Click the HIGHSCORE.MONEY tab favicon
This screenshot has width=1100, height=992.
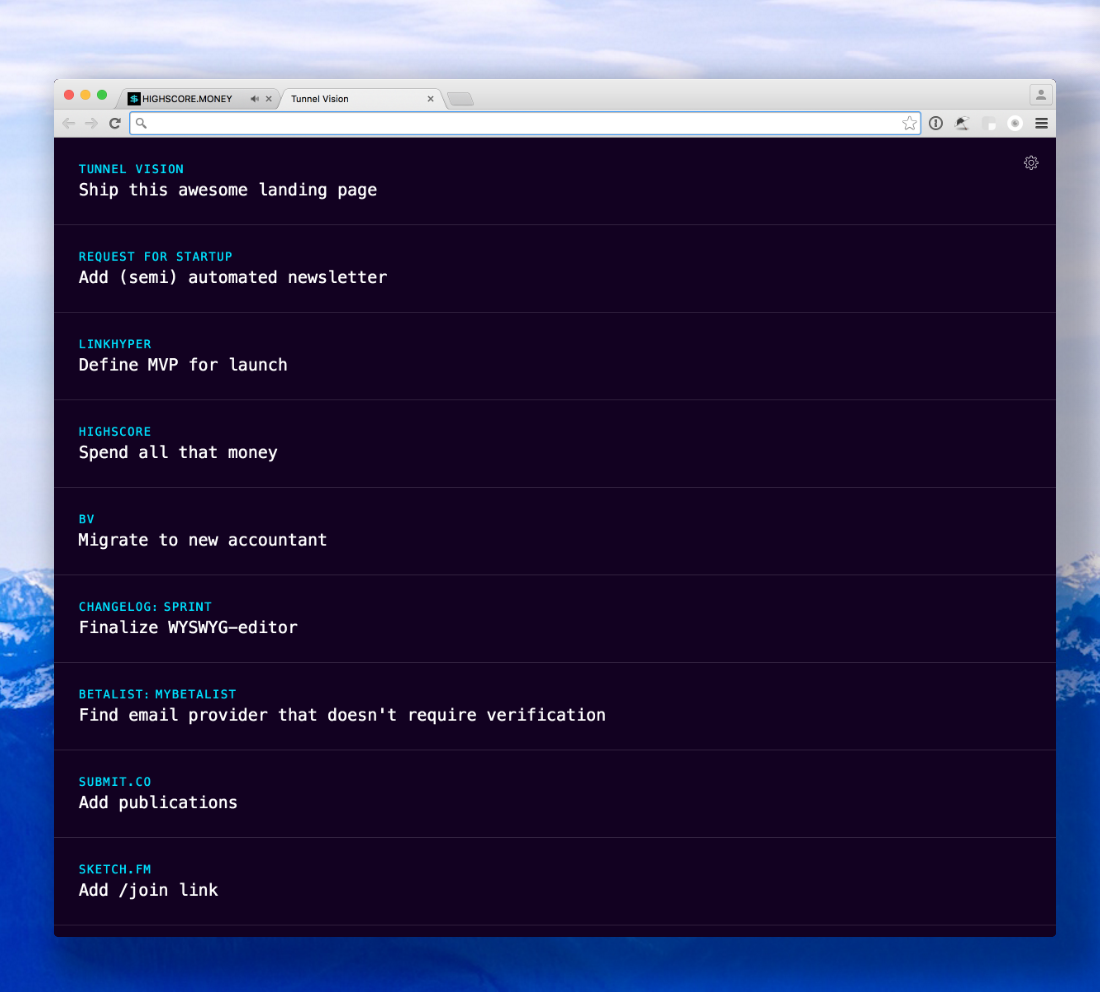tap(134, 99)
